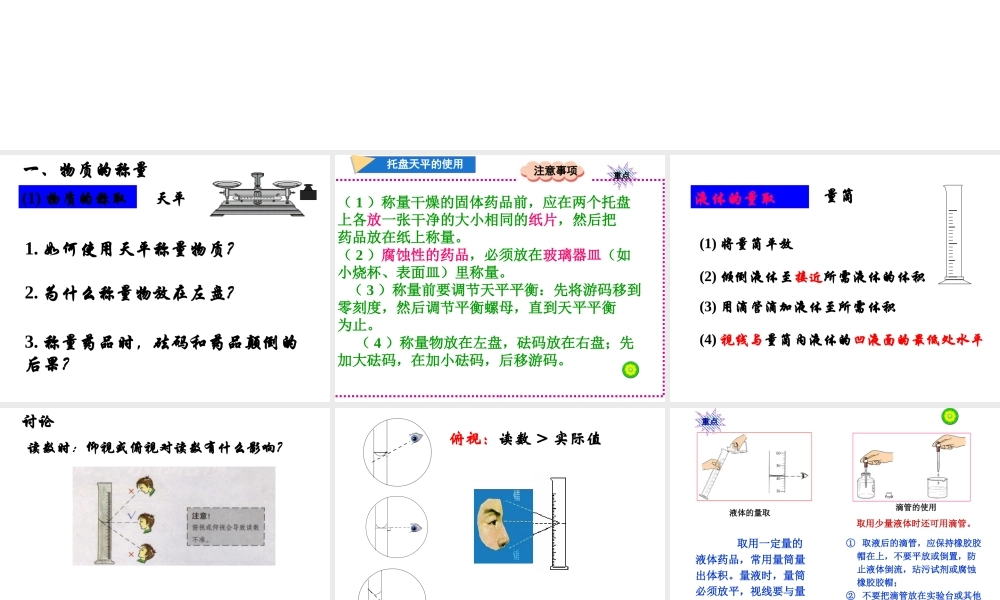Click the top eye-level circle diagram
Image resolution: width=1000 pixels, height=600 pixels.
tap(397, 452)
